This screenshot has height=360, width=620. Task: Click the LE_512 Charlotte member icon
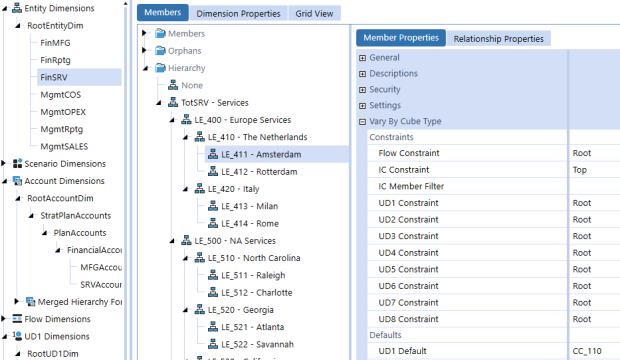(213, 292)
